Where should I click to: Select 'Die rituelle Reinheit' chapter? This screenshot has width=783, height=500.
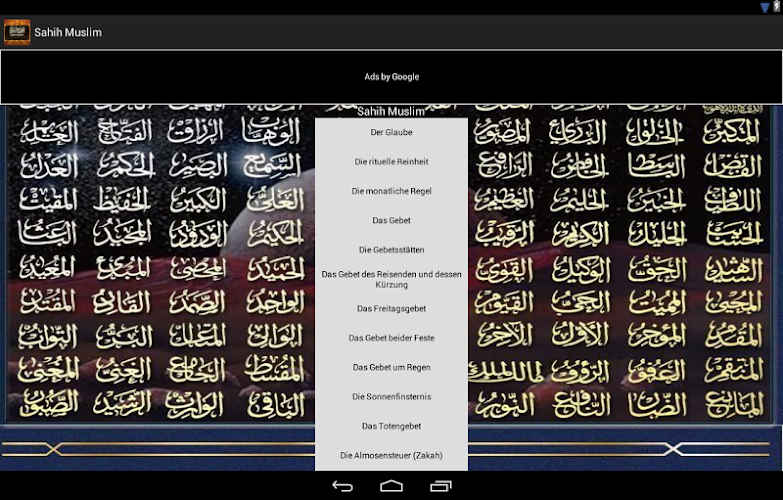[392, 162]
